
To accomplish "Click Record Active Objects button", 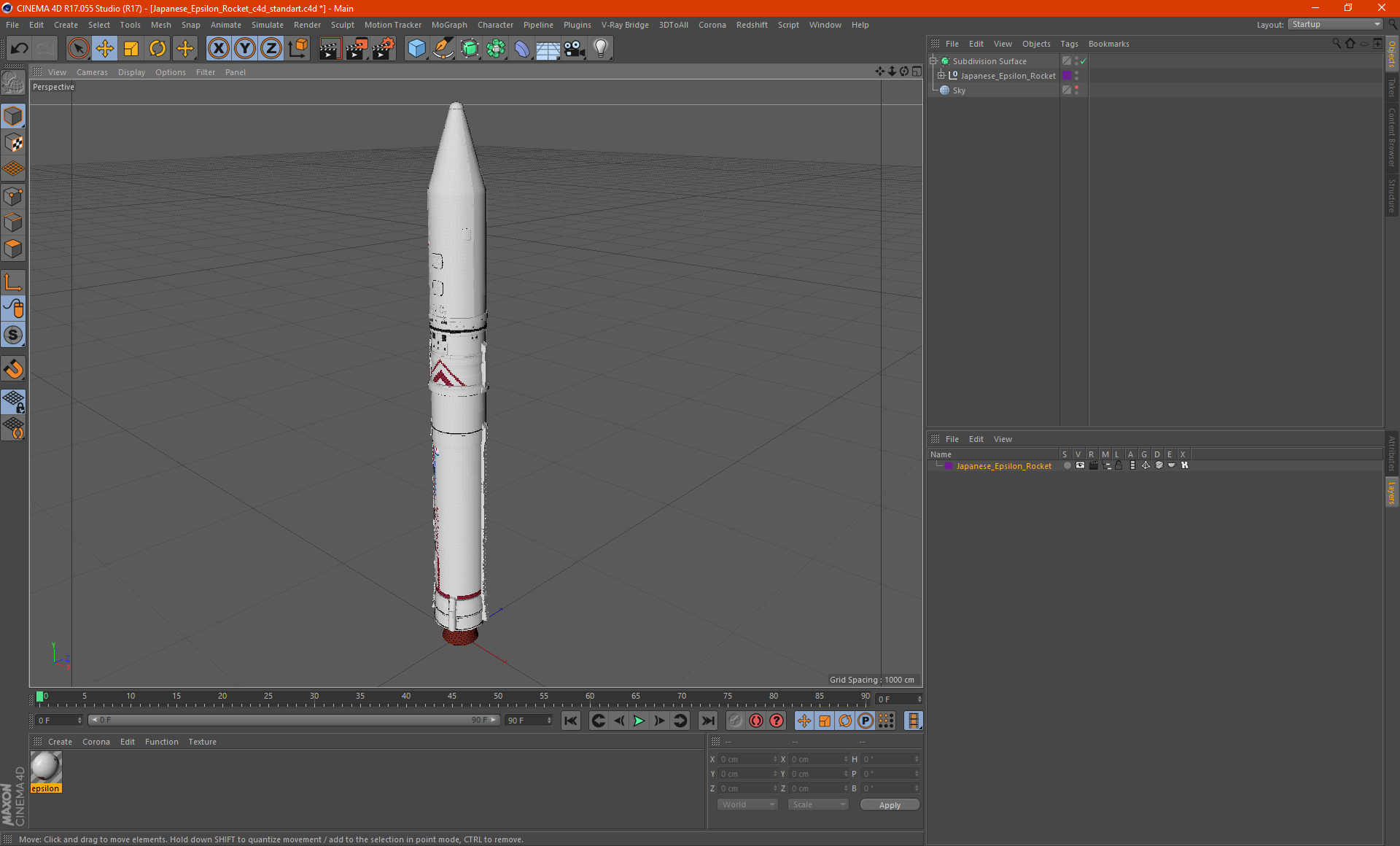I will coord(736,721).
